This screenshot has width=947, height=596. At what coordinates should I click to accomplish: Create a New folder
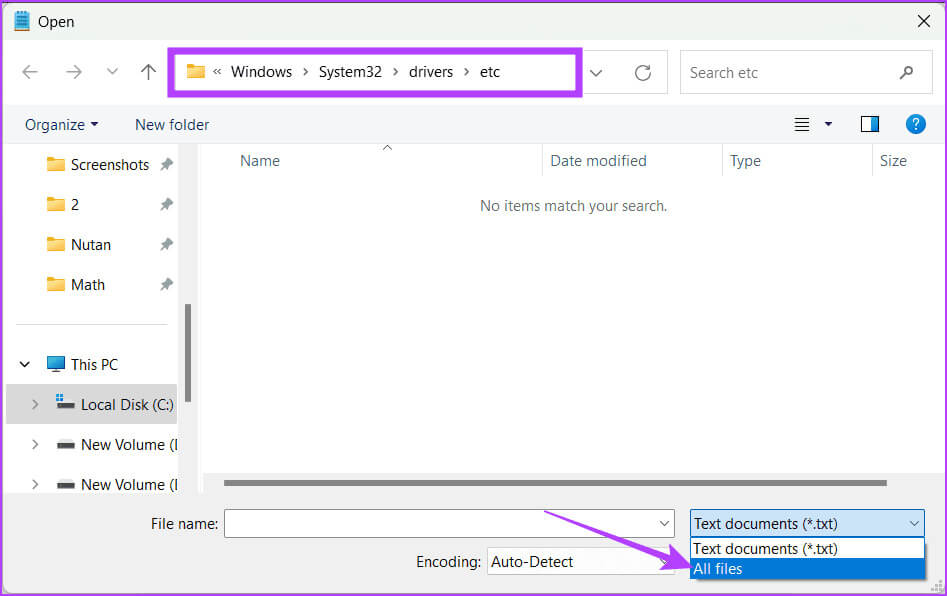tap(172, 124)
